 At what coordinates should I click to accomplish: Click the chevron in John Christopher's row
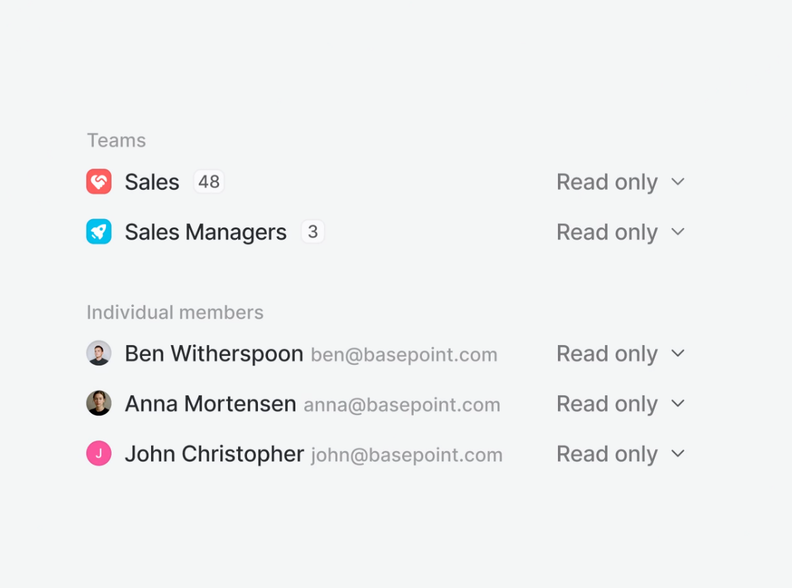point(678,454)
